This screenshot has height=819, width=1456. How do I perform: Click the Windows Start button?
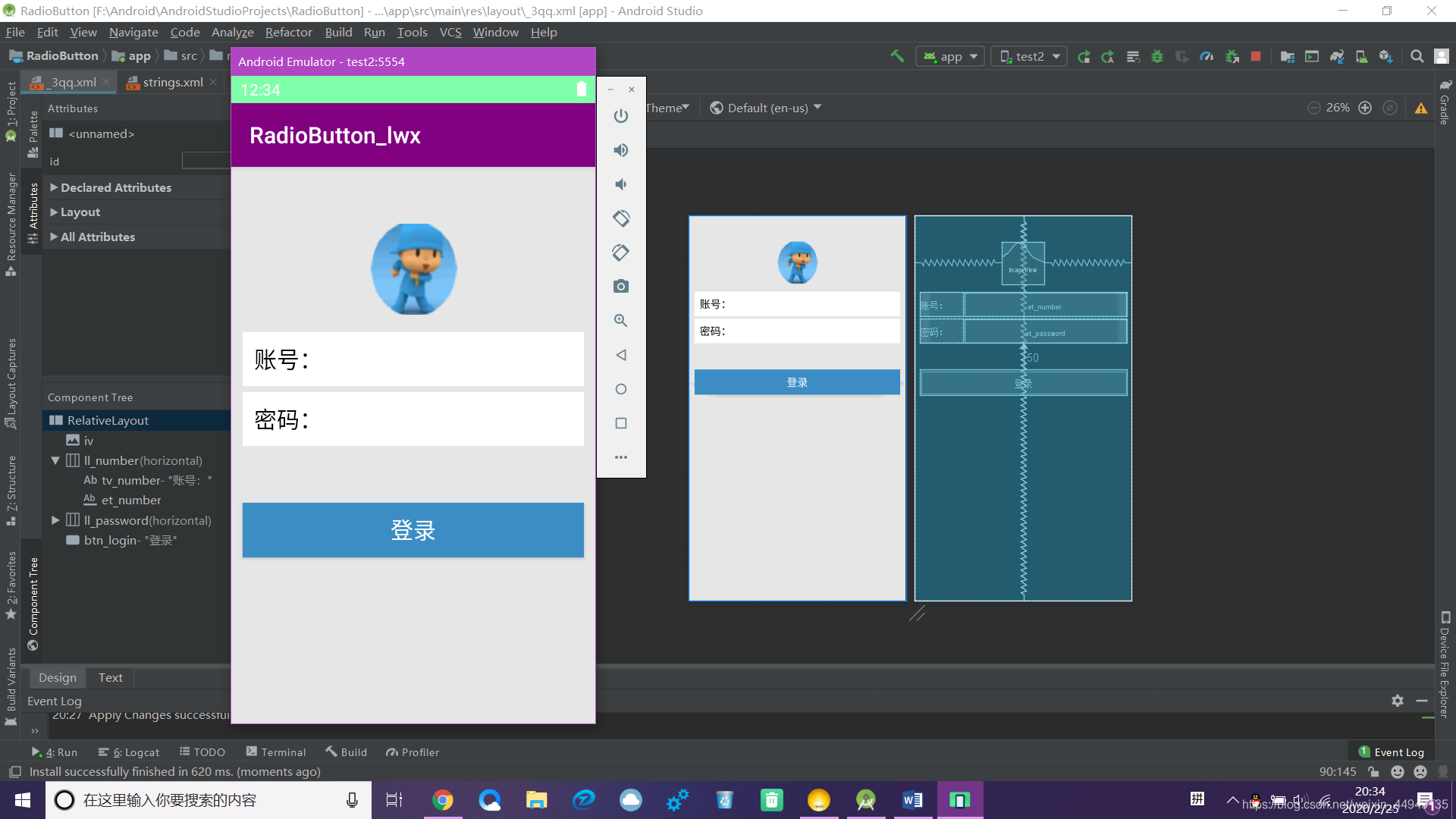point(23,800)
